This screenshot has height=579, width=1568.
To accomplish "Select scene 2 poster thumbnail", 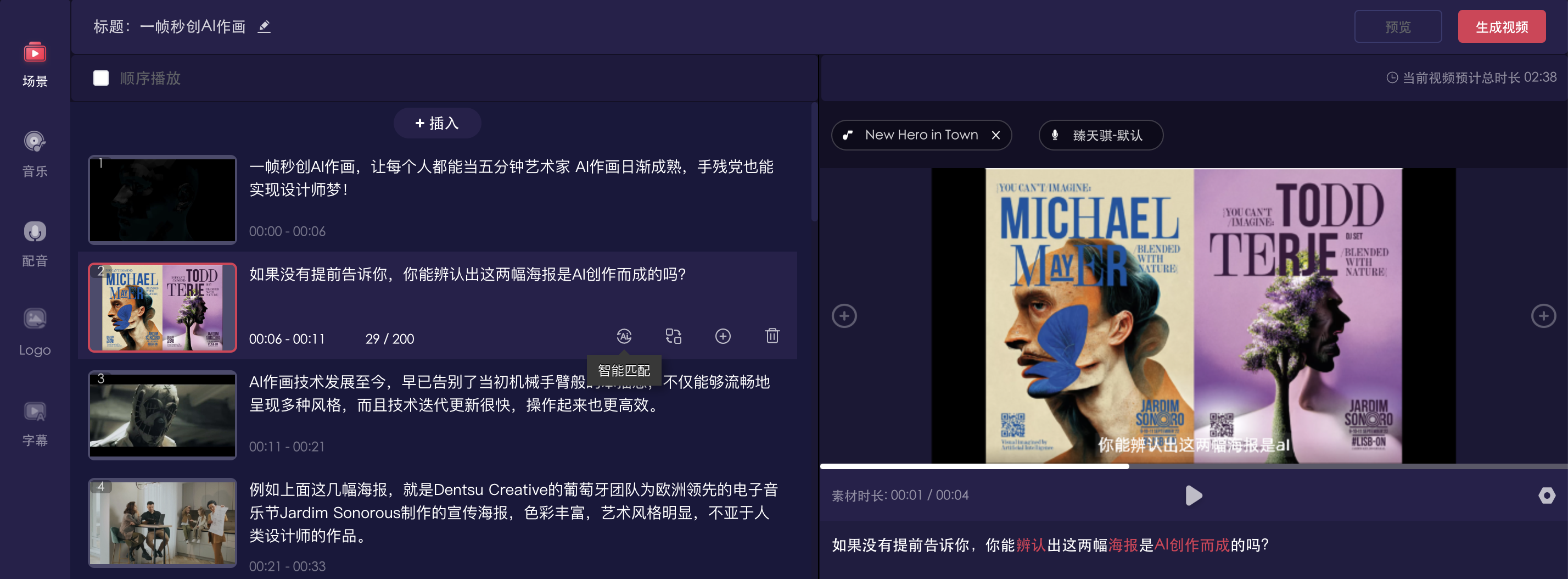I will 163,308.
